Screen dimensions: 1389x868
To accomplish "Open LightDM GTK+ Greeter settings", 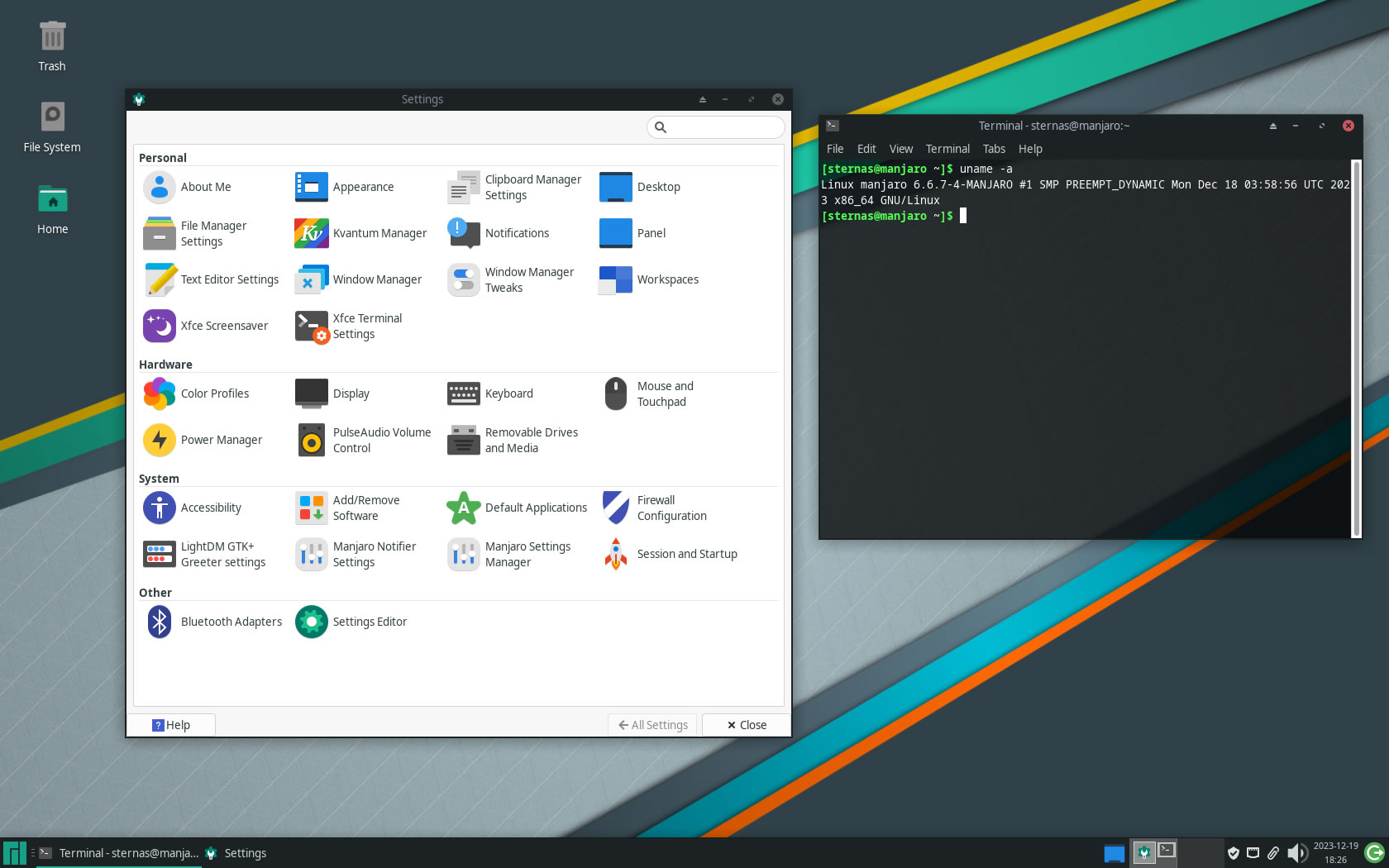I will [205, 554].
